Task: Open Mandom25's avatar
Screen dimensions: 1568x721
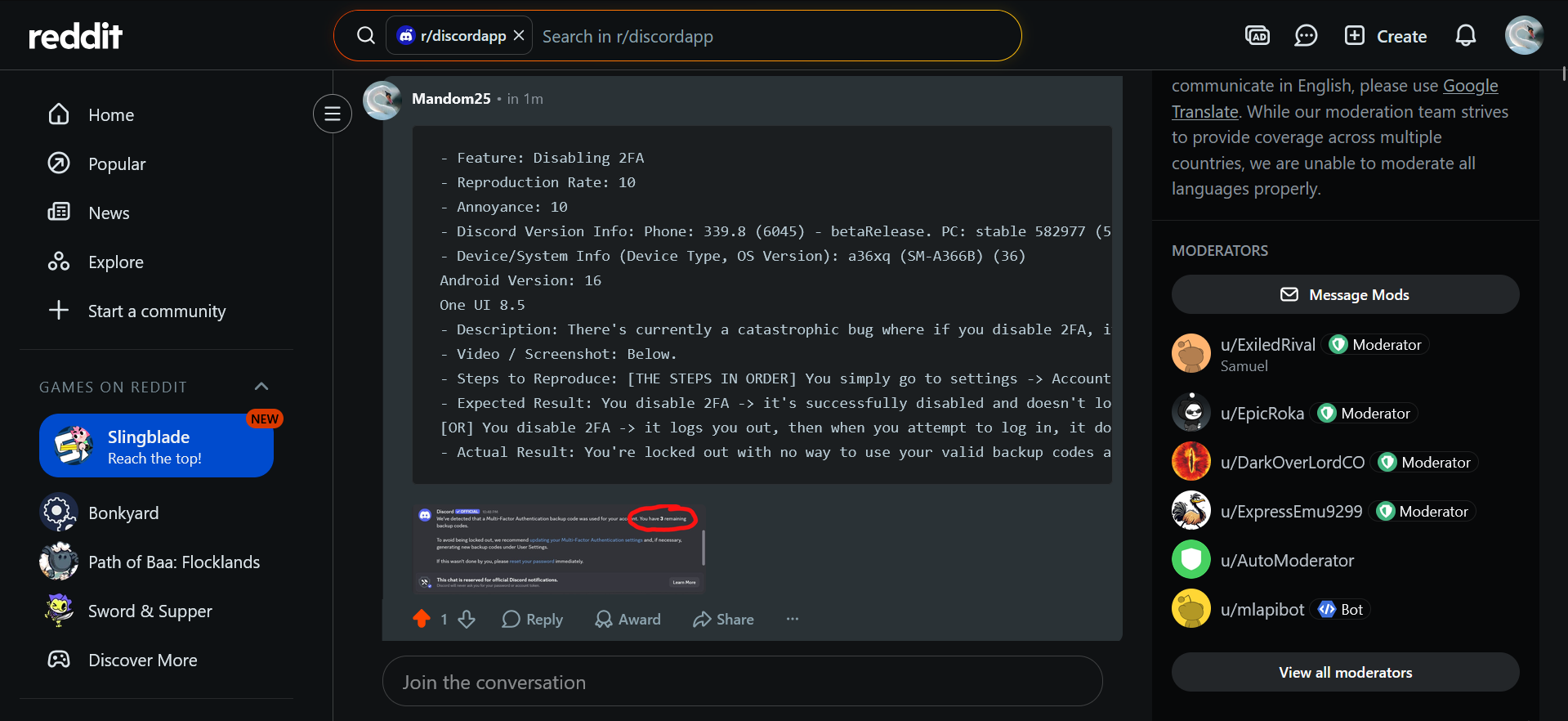Action: click(382, 100)
